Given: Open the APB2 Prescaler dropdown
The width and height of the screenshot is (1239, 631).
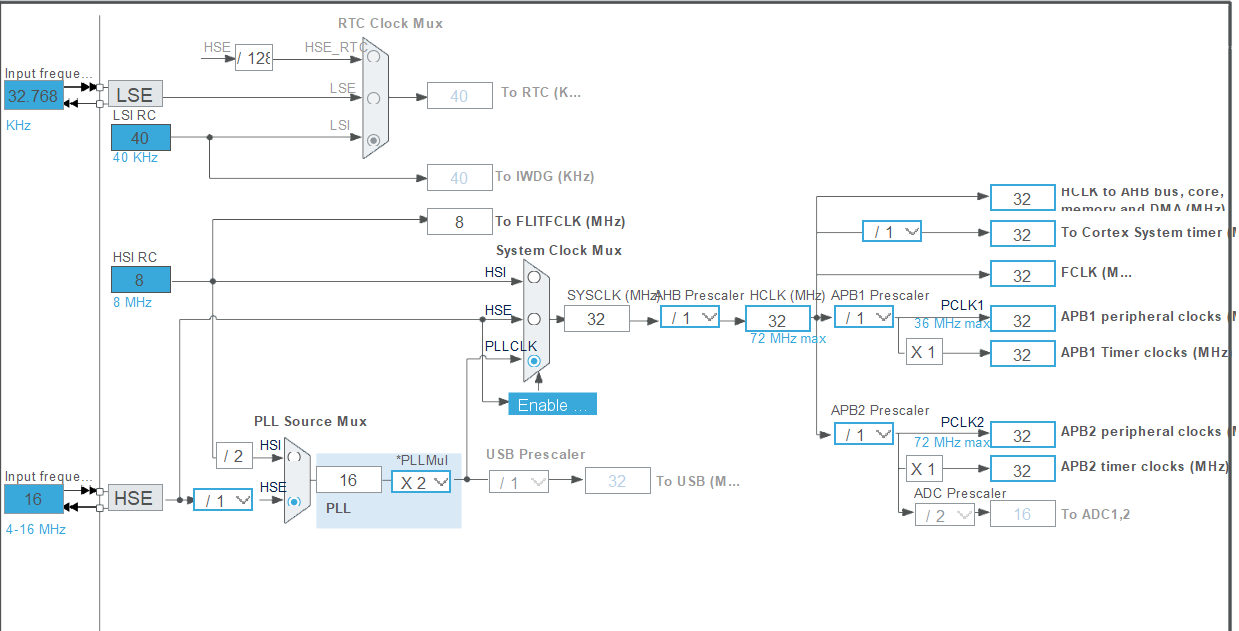Looking at the screenshot, I should click(x=864, y=434).
